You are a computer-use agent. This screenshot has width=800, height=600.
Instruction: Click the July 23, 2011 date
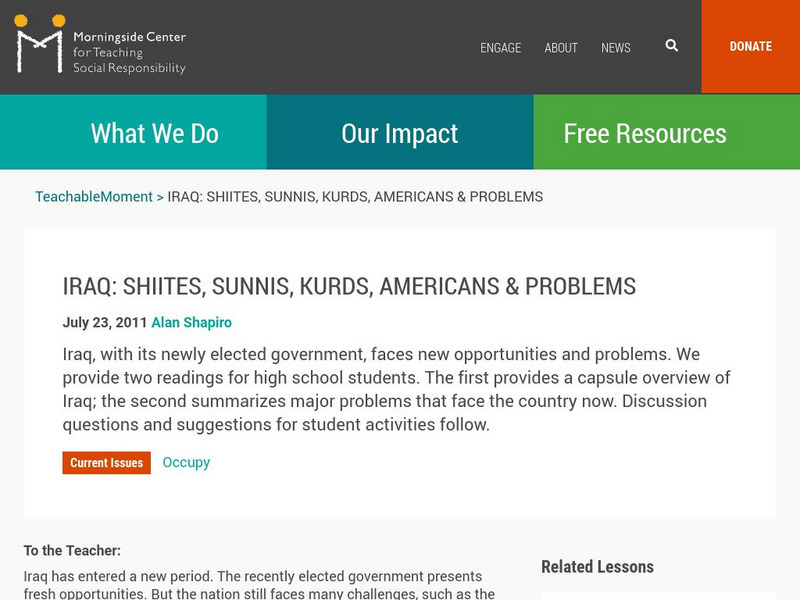(105, 322)
